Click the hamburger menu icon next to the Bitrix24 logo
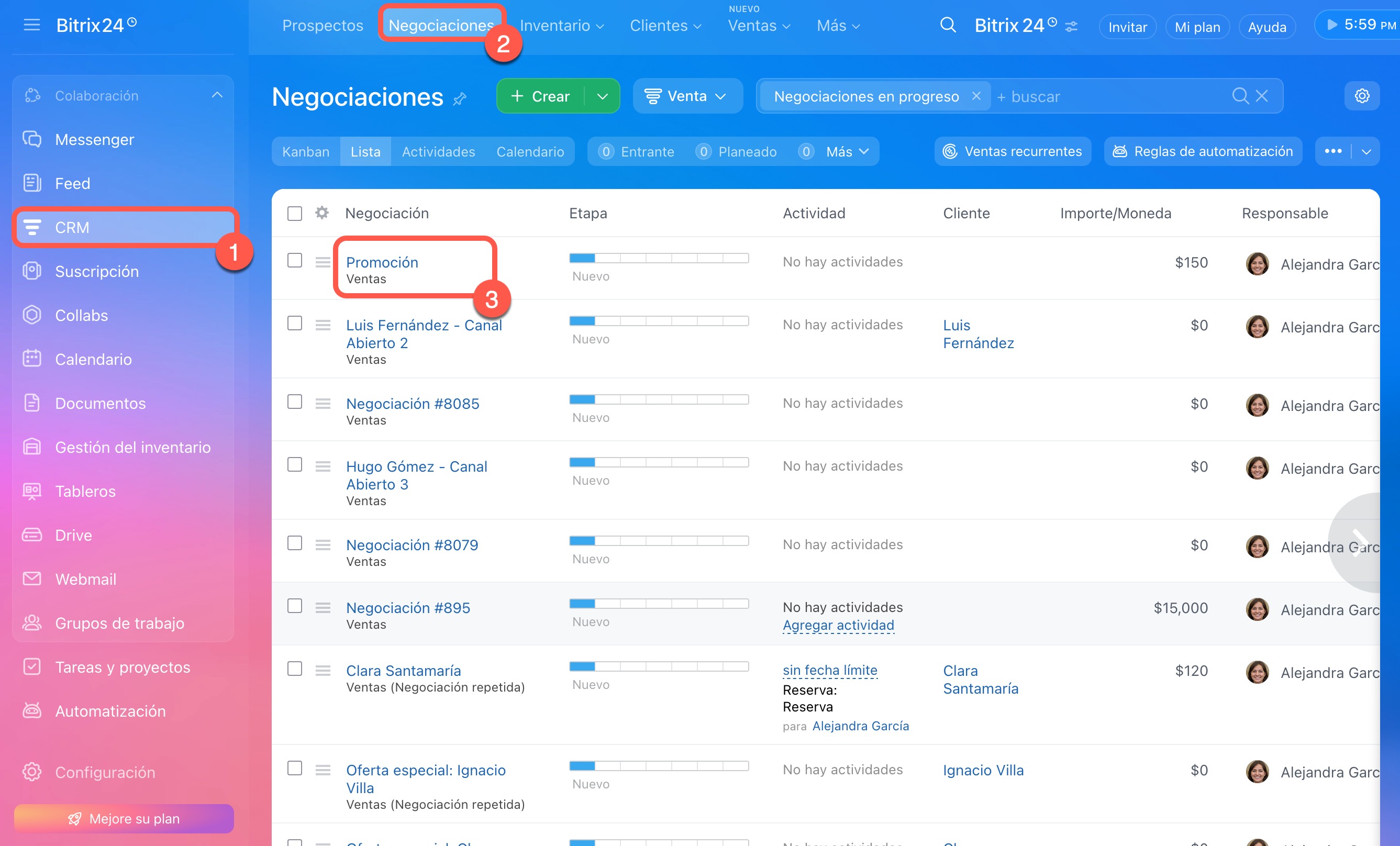Viewport: 1400px width, 846px height. (x=32, y=25)
